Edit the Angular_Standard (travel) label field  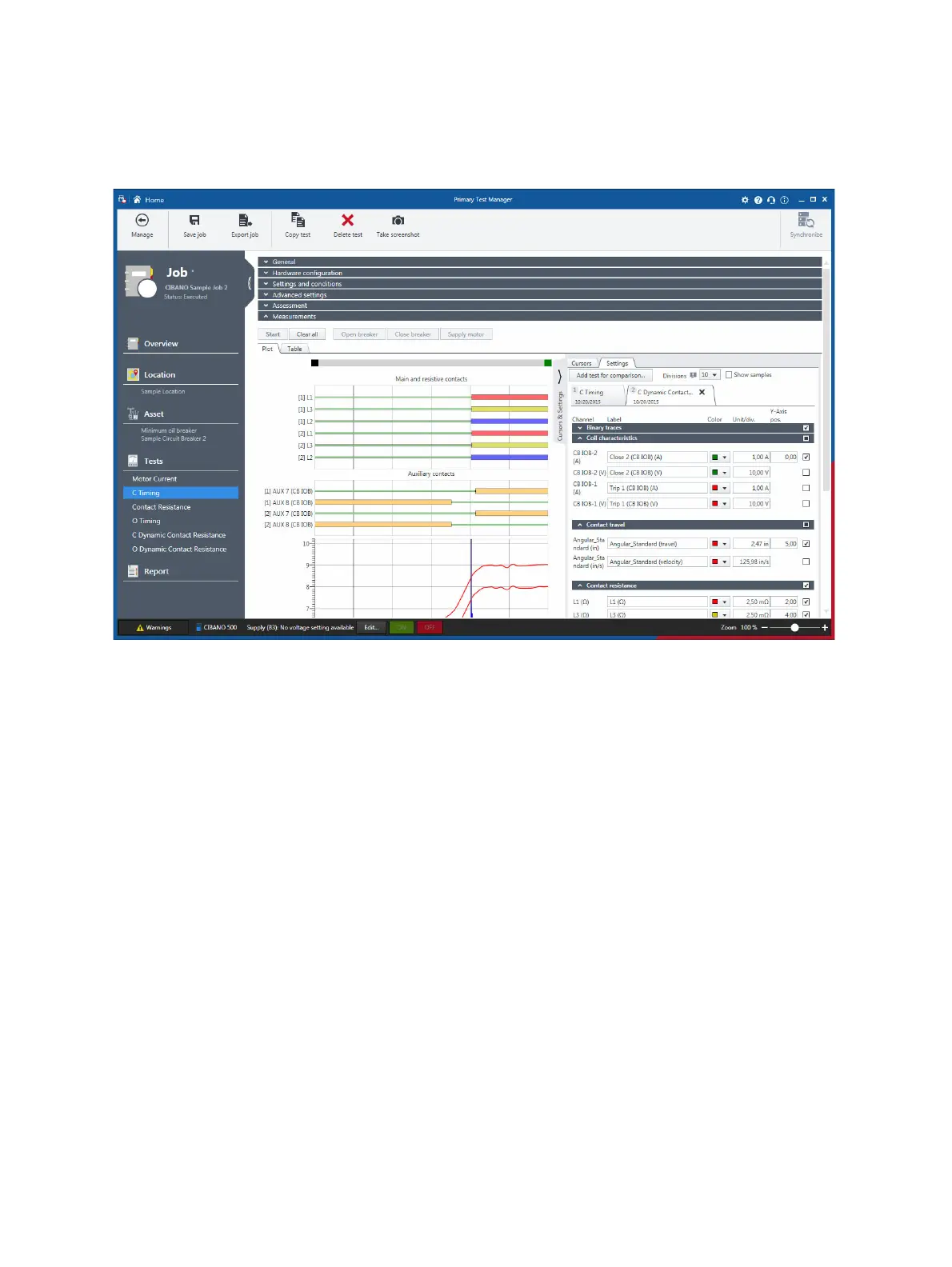[x=658, y=544]
